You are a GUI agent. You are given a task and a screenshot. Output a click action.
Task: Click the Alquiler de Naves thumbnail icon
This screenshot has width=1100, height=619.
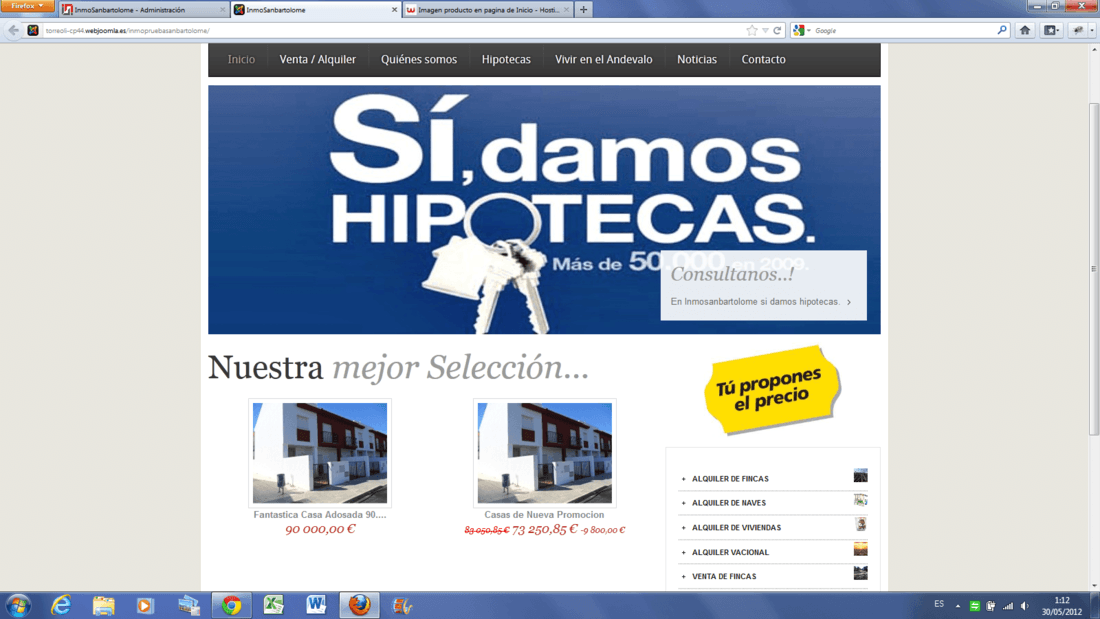[x=861, y=500]
